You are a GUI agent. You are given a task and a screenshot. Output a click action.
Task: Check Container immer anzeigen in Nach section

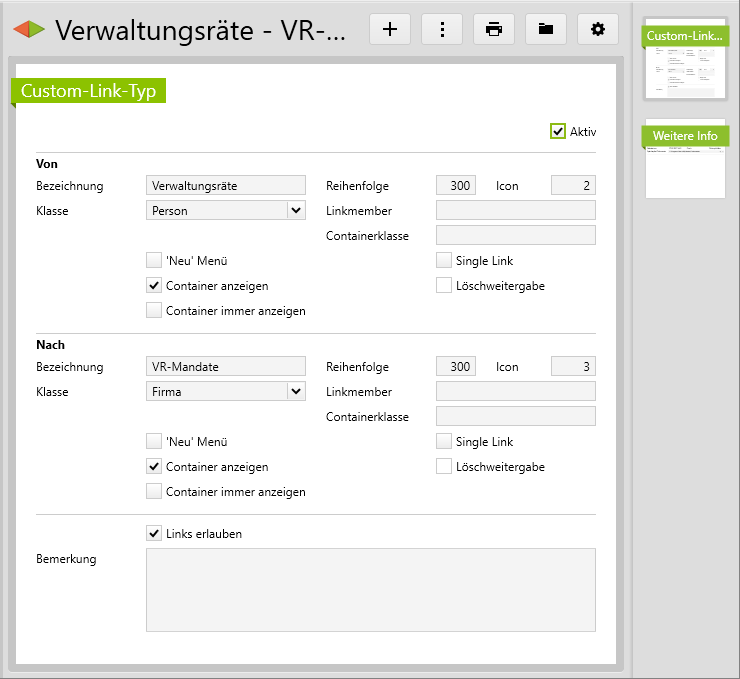[154, 492]
